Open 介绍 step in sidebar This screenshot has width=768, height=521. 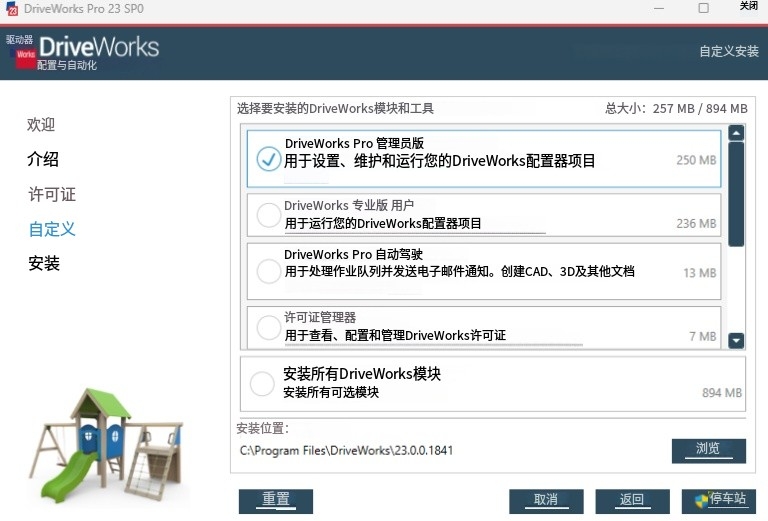pos(43,159)
